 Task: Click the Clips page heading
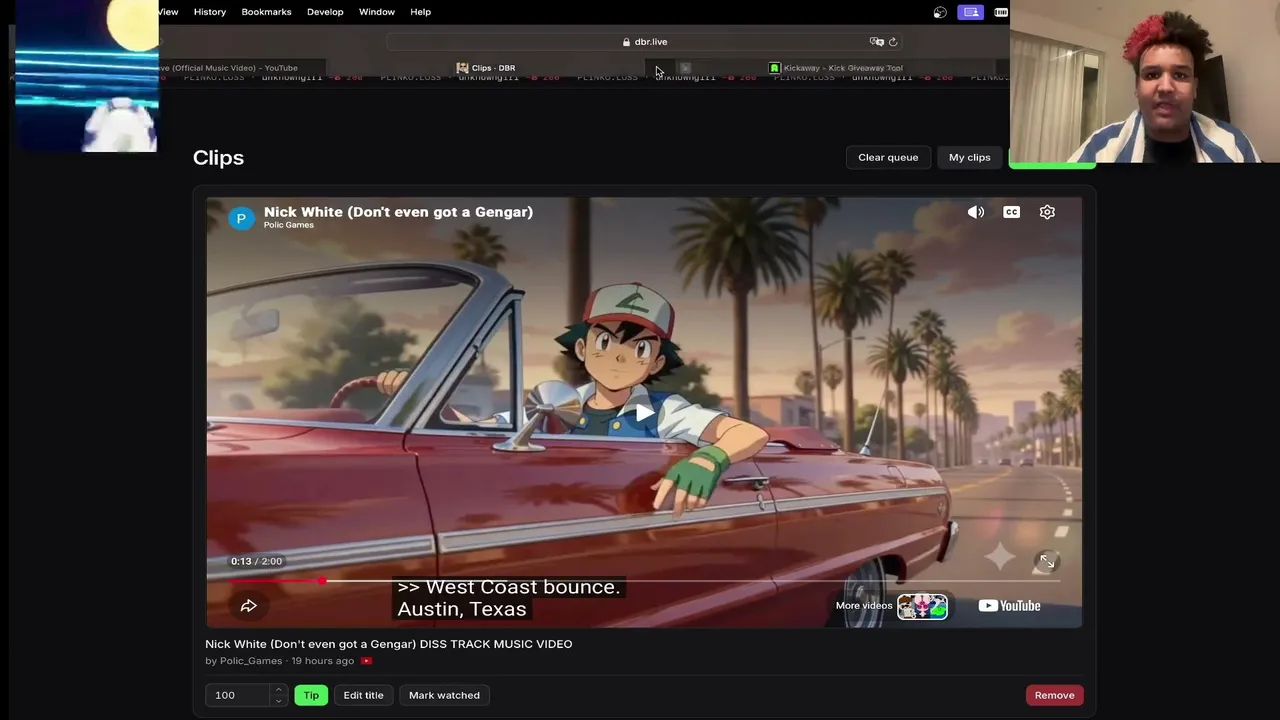[218, 158]
